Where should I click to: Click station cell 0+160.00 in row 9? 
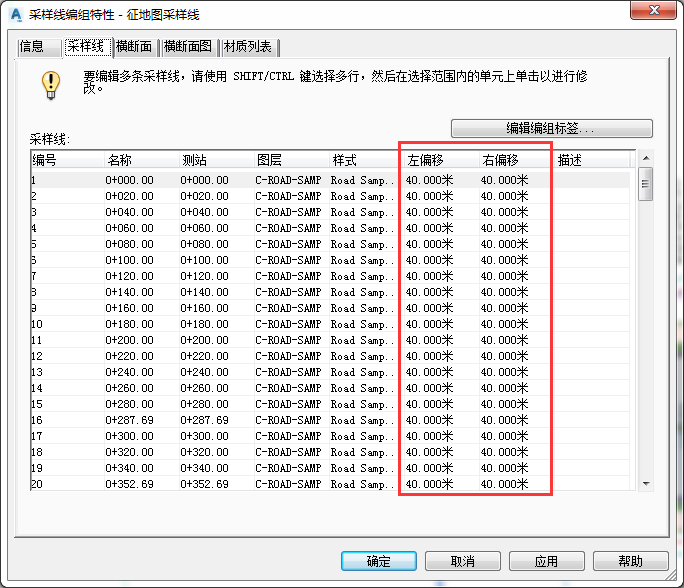click(205, 308)
